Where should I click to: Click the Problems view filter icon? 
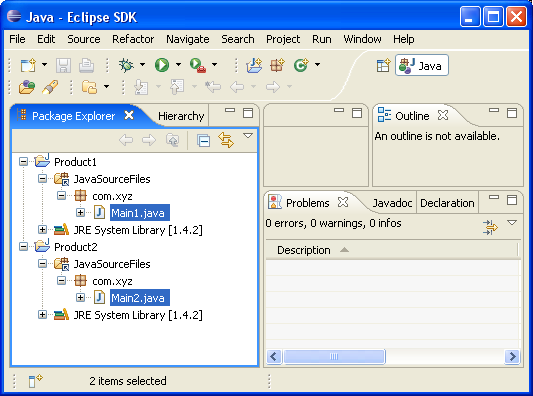[x=490, y=227]
